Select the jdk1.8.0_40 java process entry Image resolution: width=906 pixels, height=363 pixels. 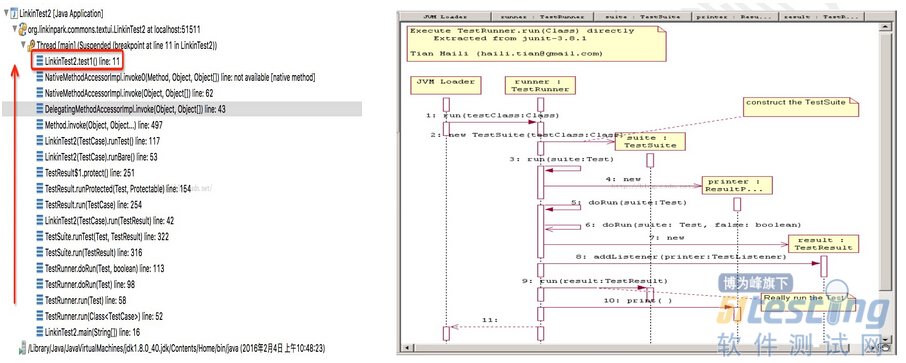coord(176,349)
